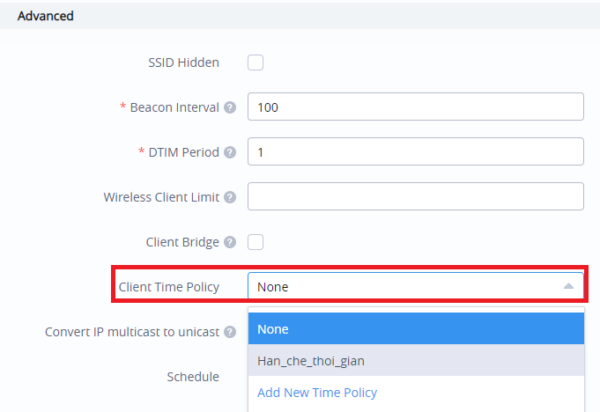
Task: Enable the SSID Hidden checkbox
Action: click(256, 62)
